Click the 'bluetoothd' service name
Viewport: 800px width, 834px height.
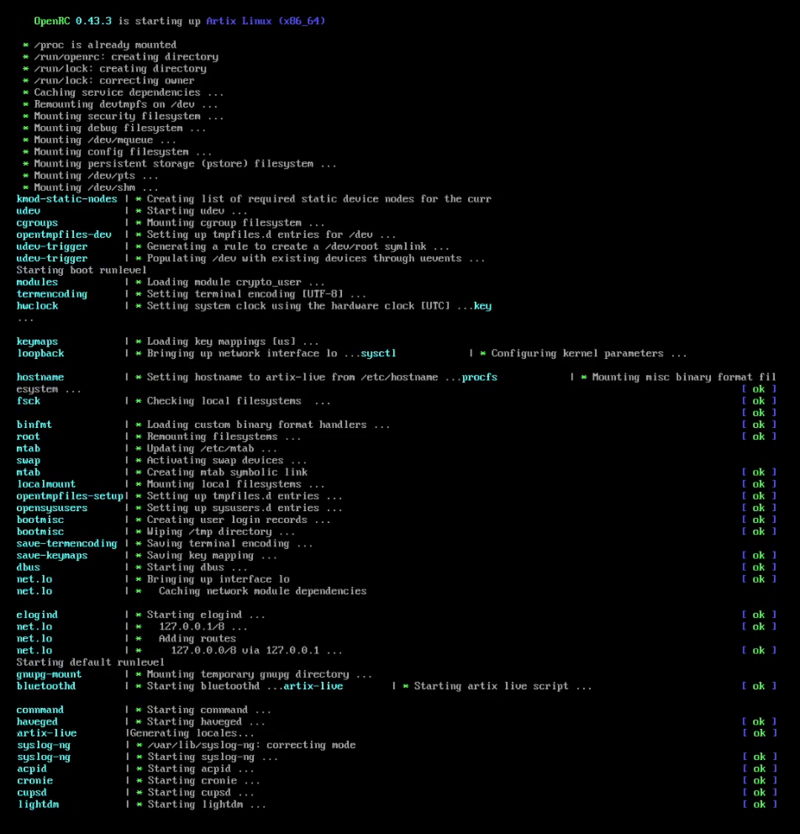pyautogui.click(x=46, y=686)
